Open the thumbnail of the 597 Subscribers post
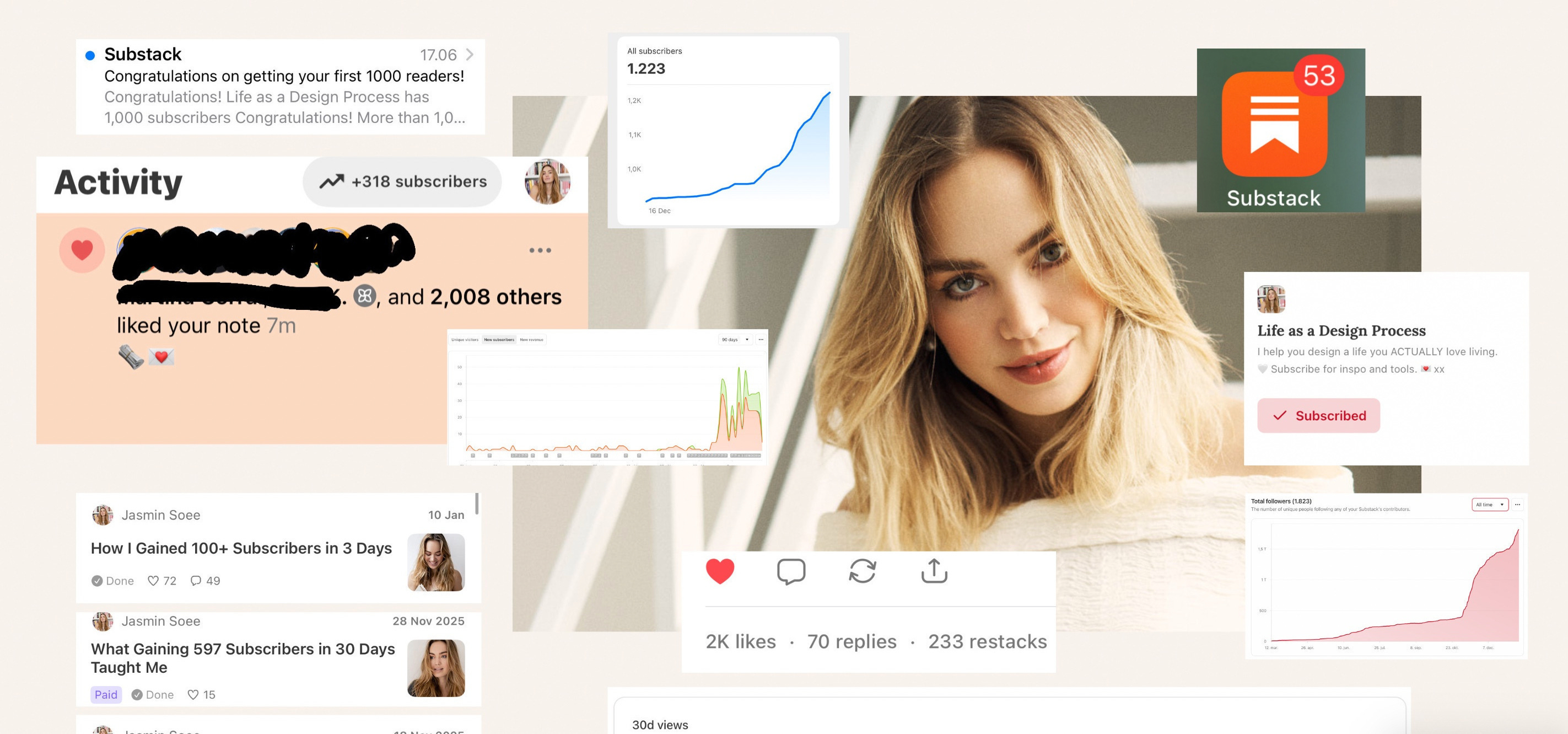Image resolution: width=1568 pixels, height=734 pixels. [436, 668]
